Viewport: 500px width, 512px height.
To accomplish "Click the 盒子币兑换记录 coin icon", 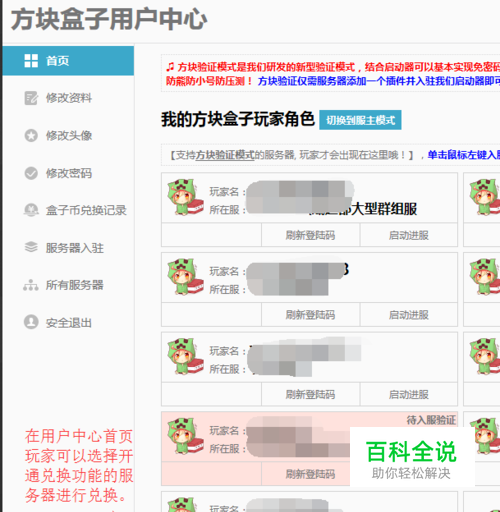I will pyautogui.click(x=31, y=210).
